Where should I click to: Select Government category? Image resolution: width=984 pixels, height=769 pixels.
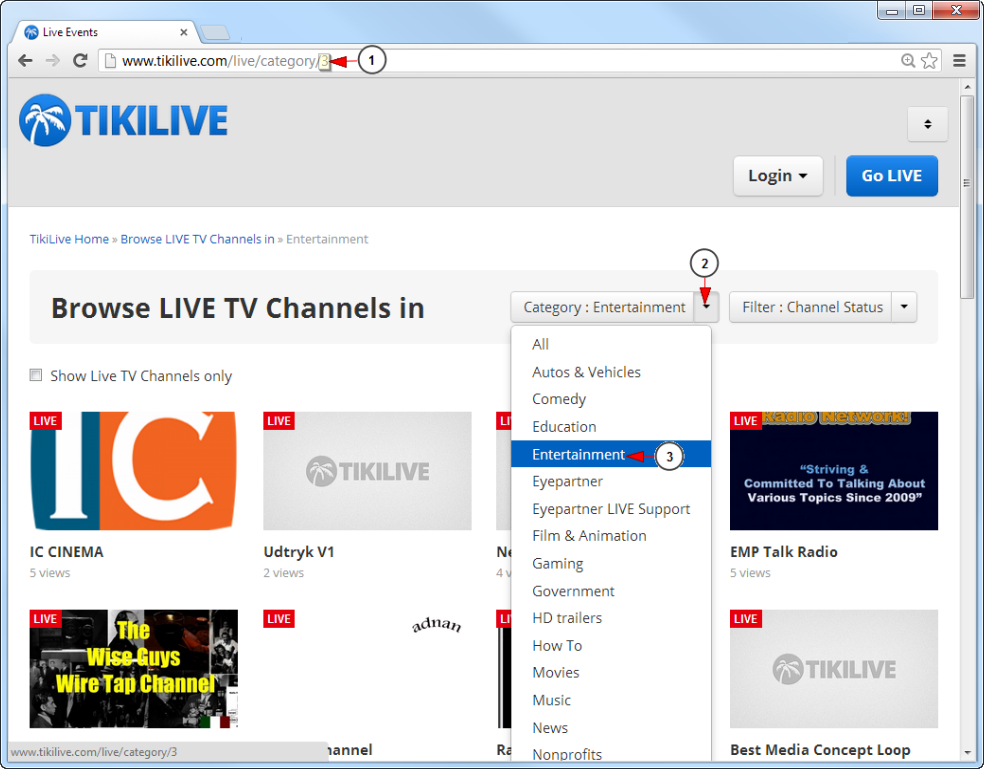[611, 591]
